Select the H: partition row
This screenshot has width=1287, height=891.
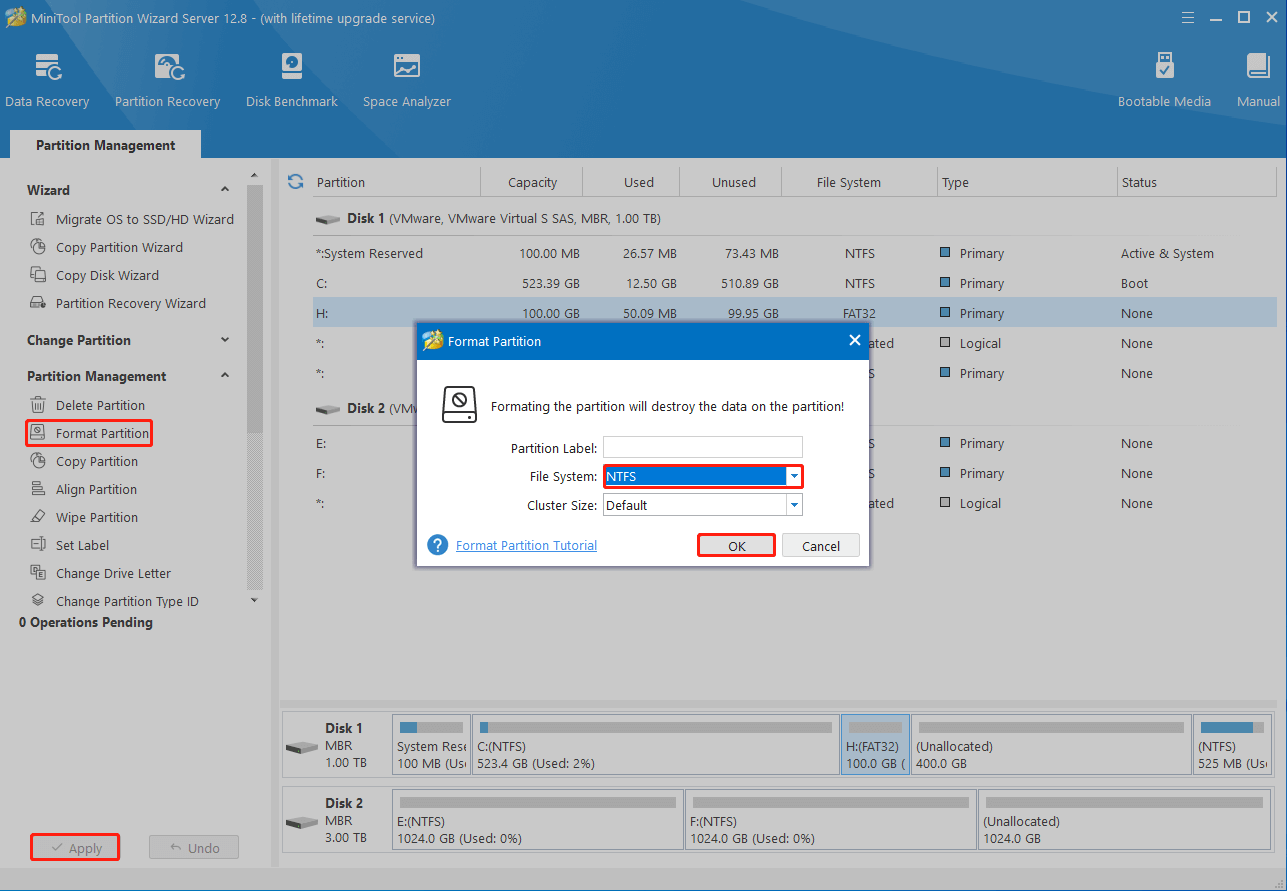(x=794, y=313)
